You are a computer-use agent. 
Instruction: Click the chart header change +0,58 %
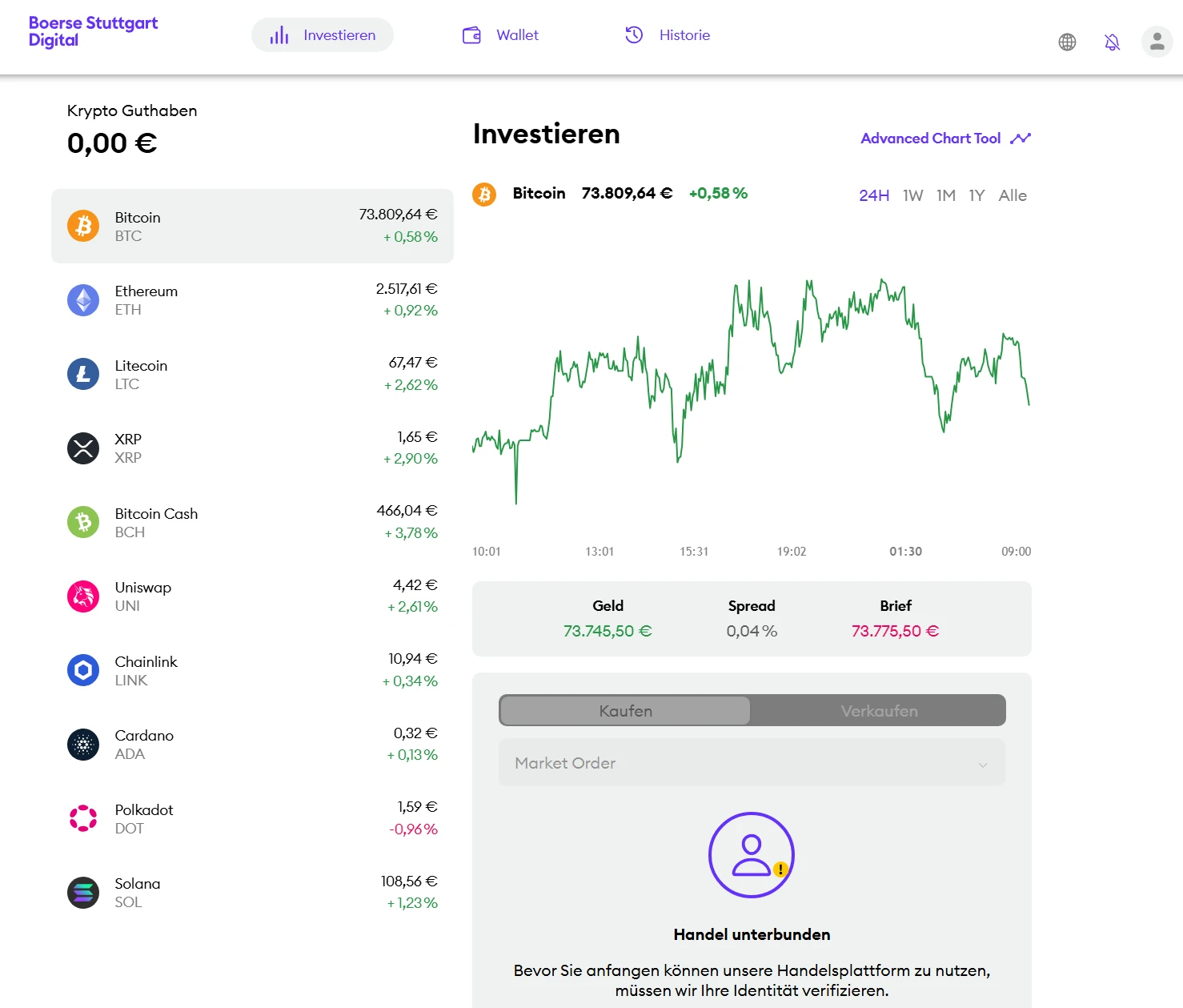(718, 193)
